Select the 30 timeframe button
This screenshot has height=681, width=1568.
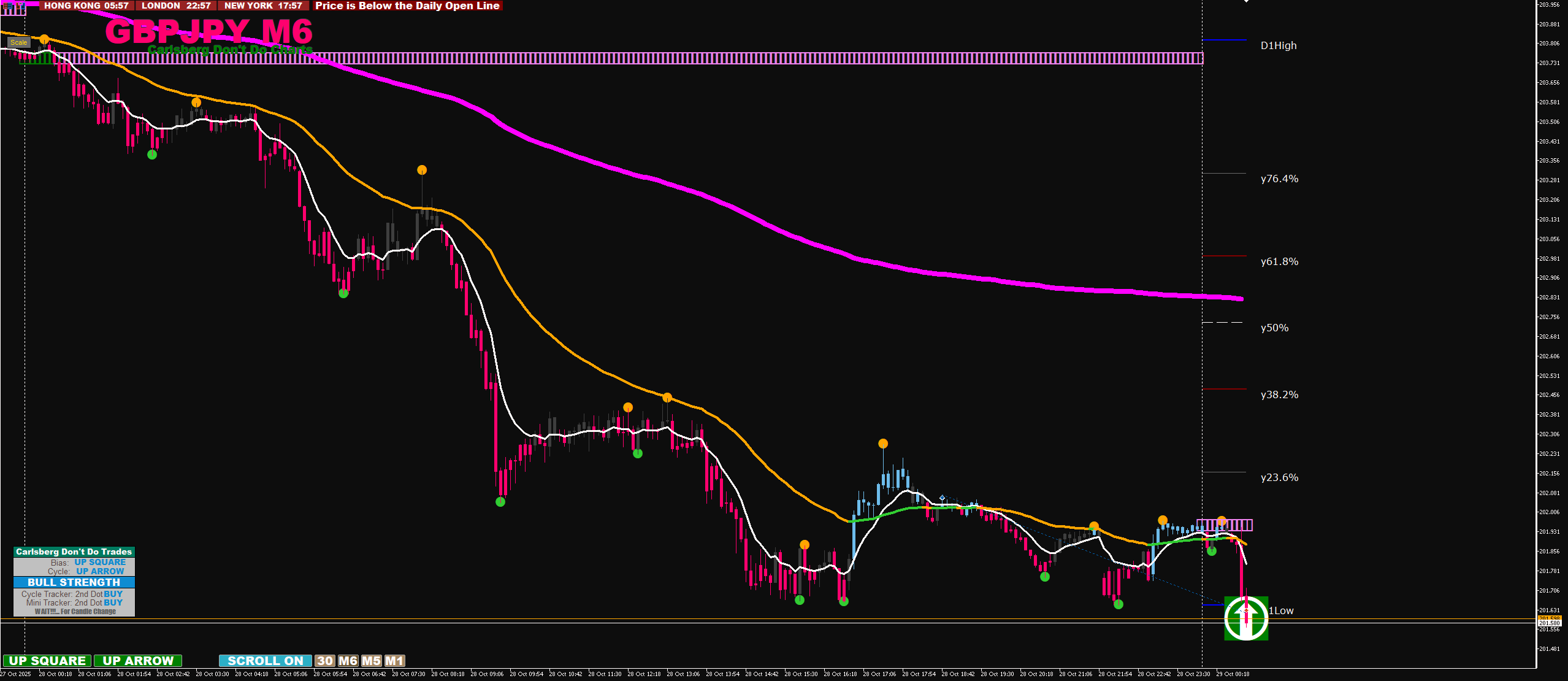(325, 661)
